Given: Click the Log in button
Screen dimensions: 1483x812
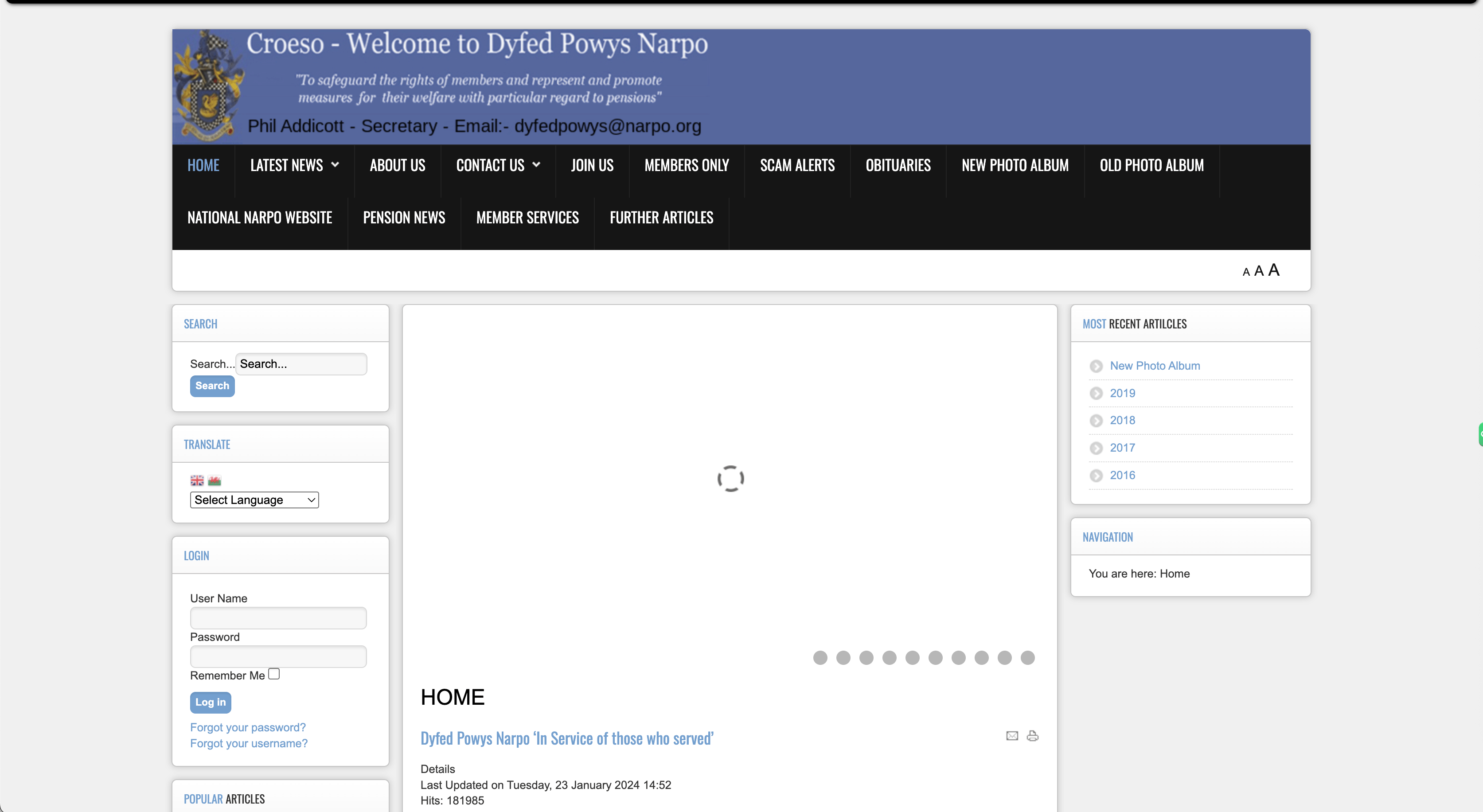Looking at the screenshot, I should click(x=211, y=702).
